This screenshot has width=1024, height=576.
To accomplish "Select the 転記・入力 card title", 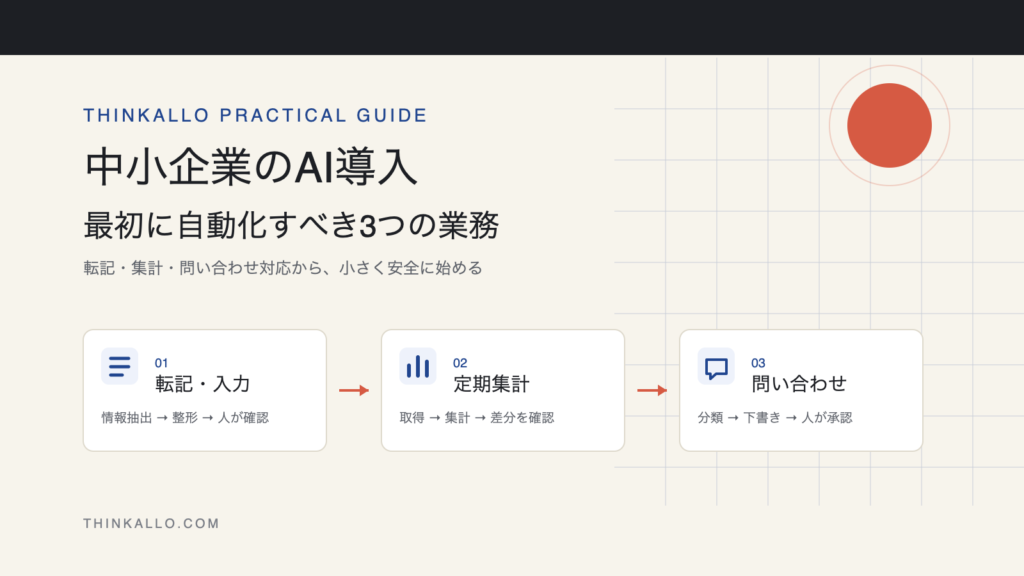I will pos(202,384).
